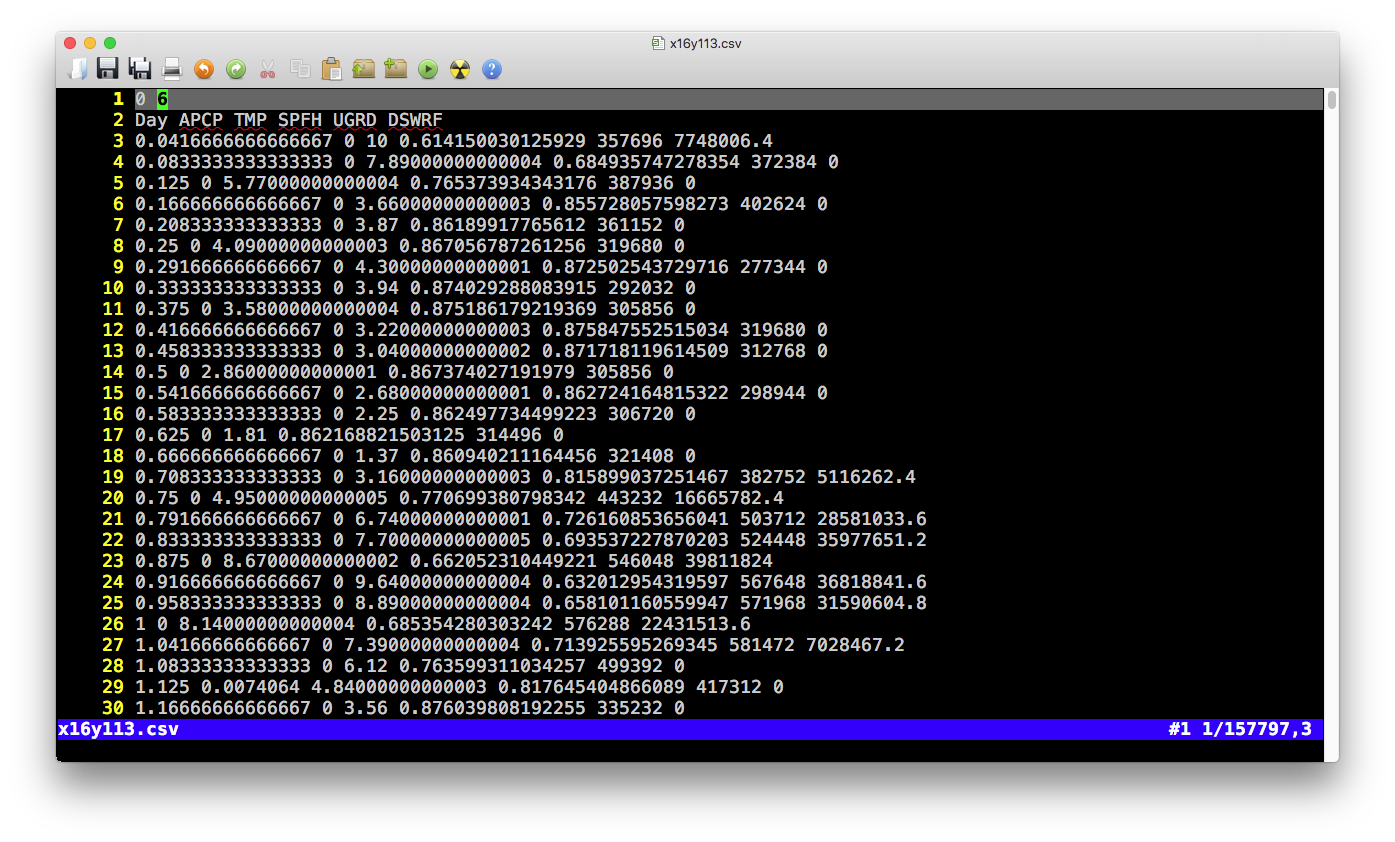Click the highlighted "6" on line 1
1395x842 pixels.
coord(162,99)
